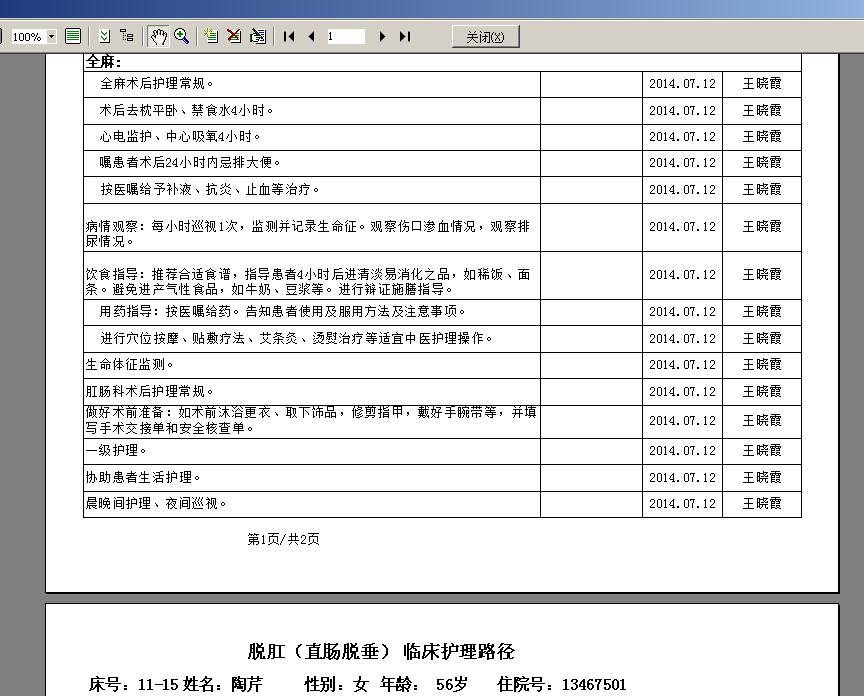Select the row 心电监护、中心吸氧4小时。
This screenshot has width=864, height=696.
tap(442, 137)
